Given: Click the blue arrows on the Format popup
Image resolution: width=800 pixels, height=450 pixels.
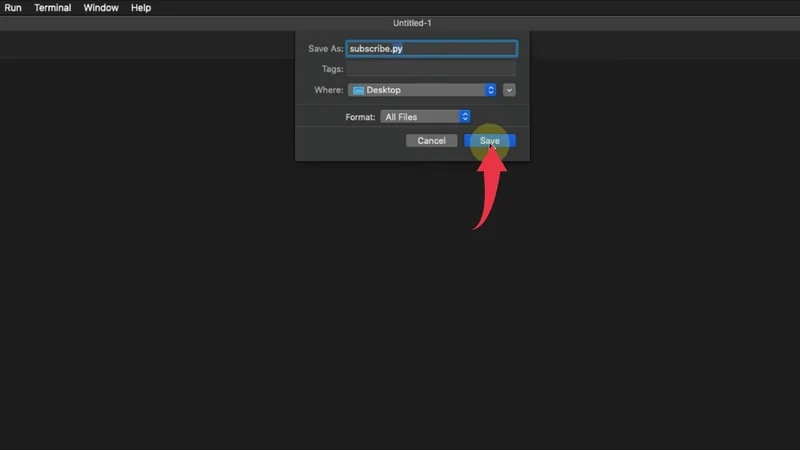Looking at the screenshot, I should click(464, 117).
